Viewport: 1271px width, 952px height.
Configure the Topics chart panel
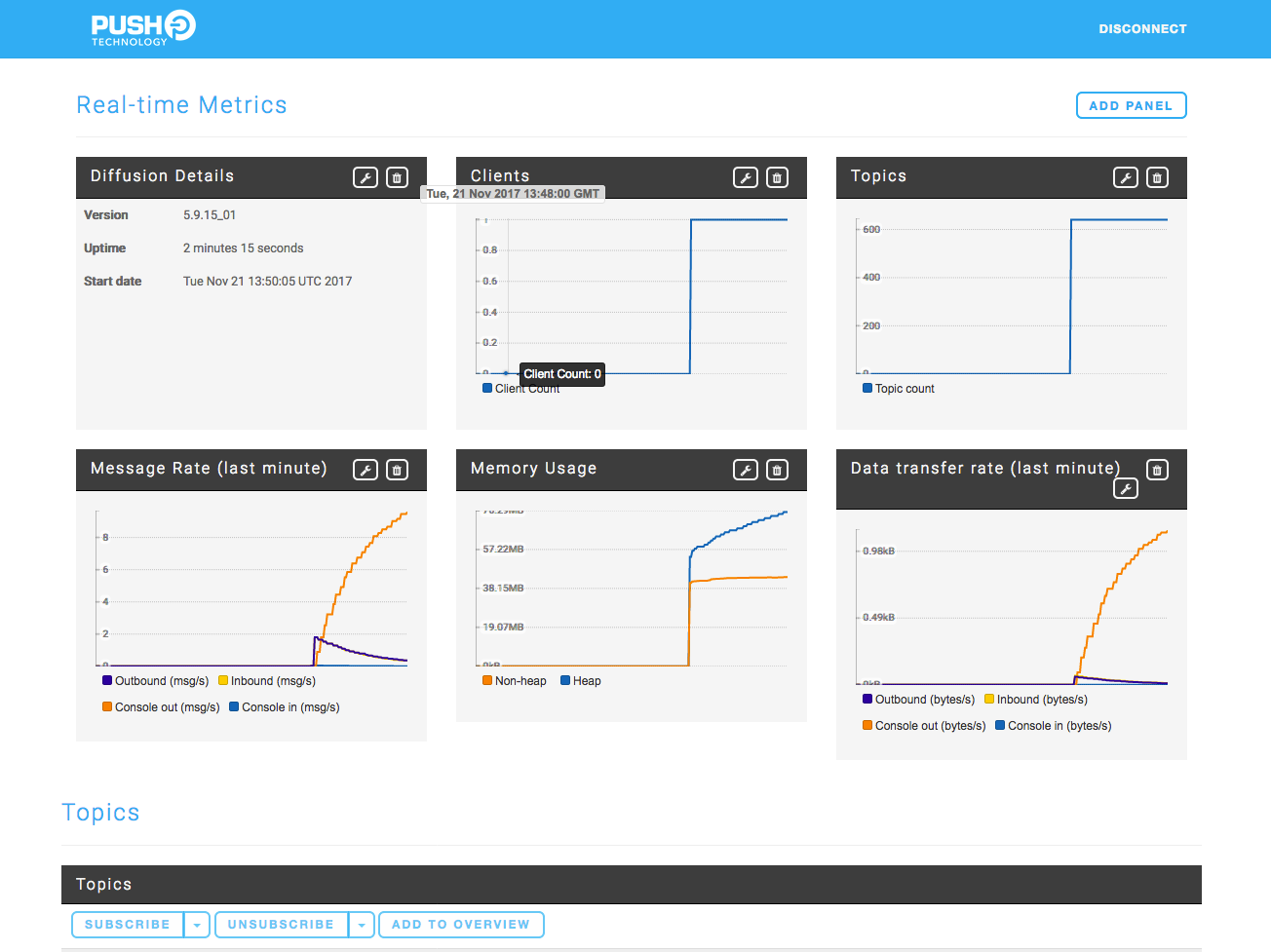point(1126,177)
